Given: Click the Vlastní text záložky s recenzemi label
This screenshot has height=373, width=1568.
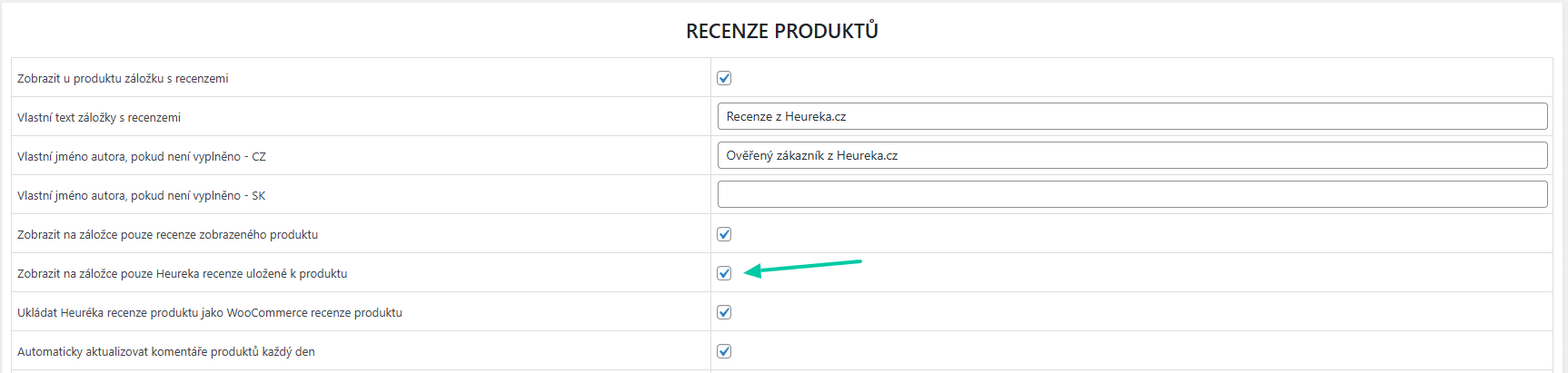Looking at the screenshot, I should pyautogui.click(x=99, y=118).
